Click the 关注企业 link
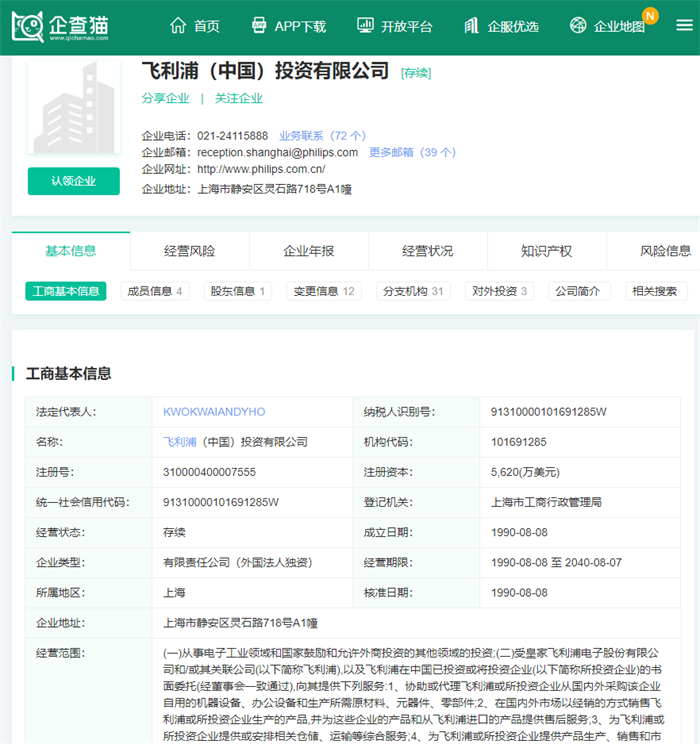Screen dimensions: 700x744 239,98
